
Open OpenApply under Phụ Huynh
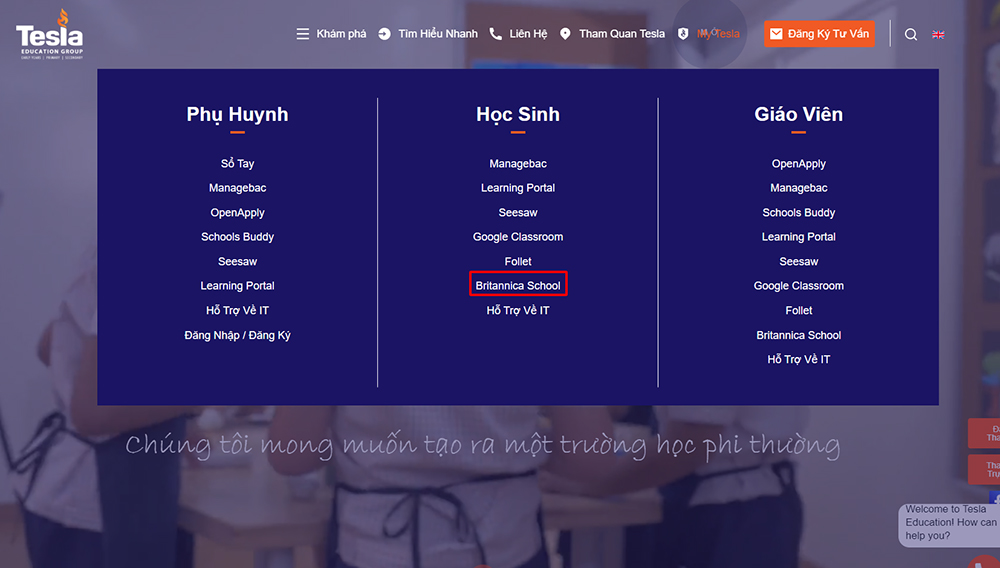[237, 213]
